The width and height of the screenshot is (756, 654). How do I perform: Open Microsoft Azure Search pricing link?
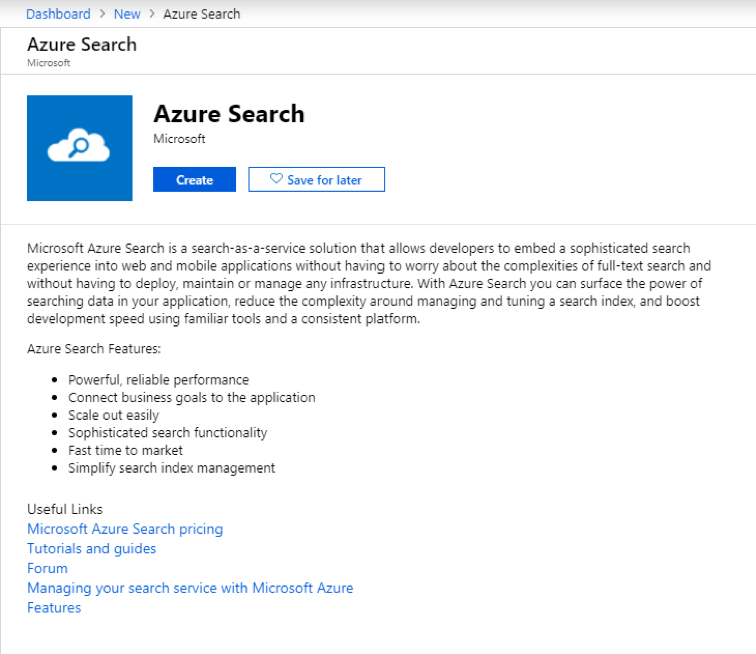pyautogui.click(x=125, y=529)
